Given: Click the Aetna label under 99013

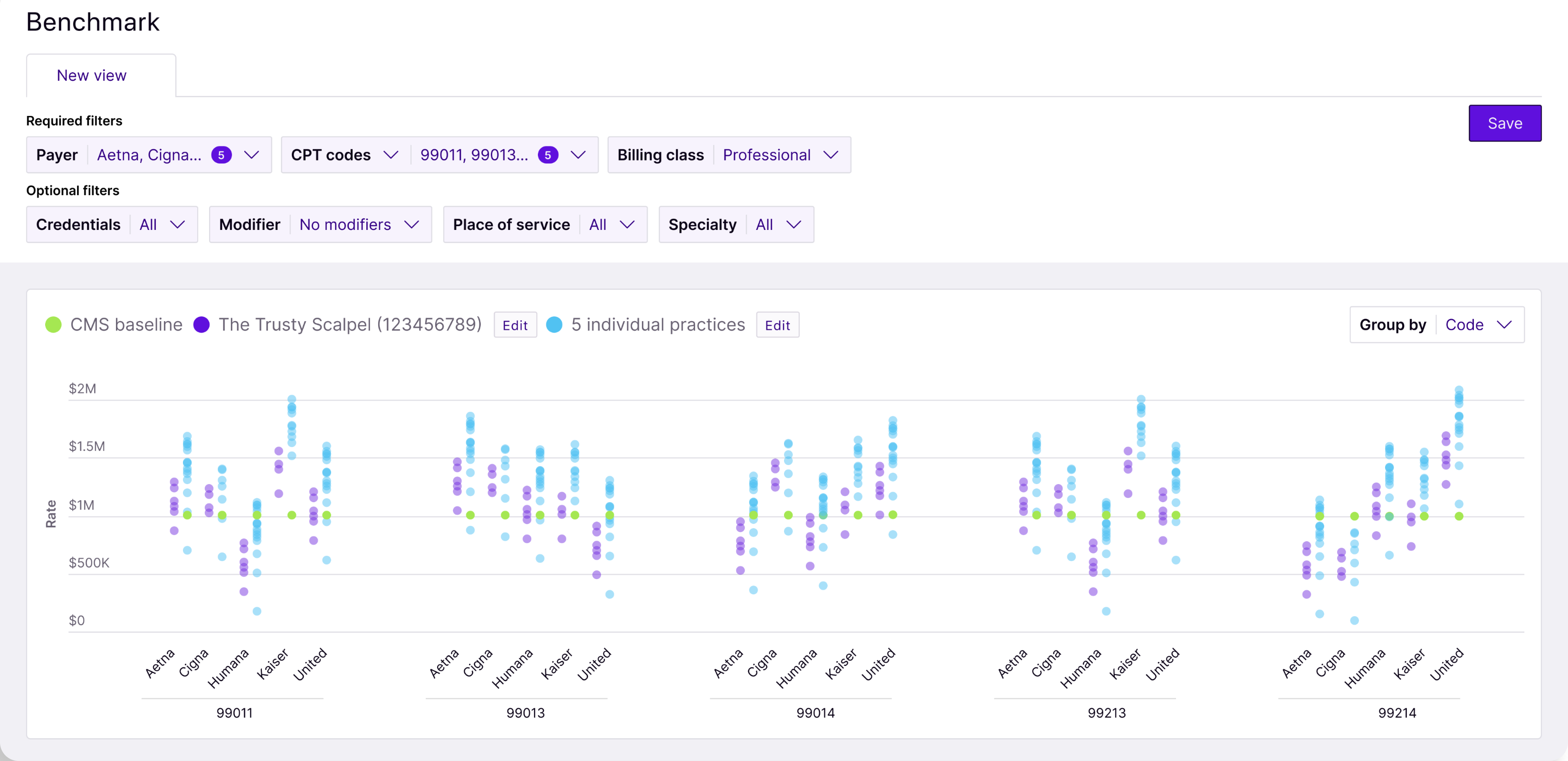Looking at the screenshot, I should pos(444,664).
